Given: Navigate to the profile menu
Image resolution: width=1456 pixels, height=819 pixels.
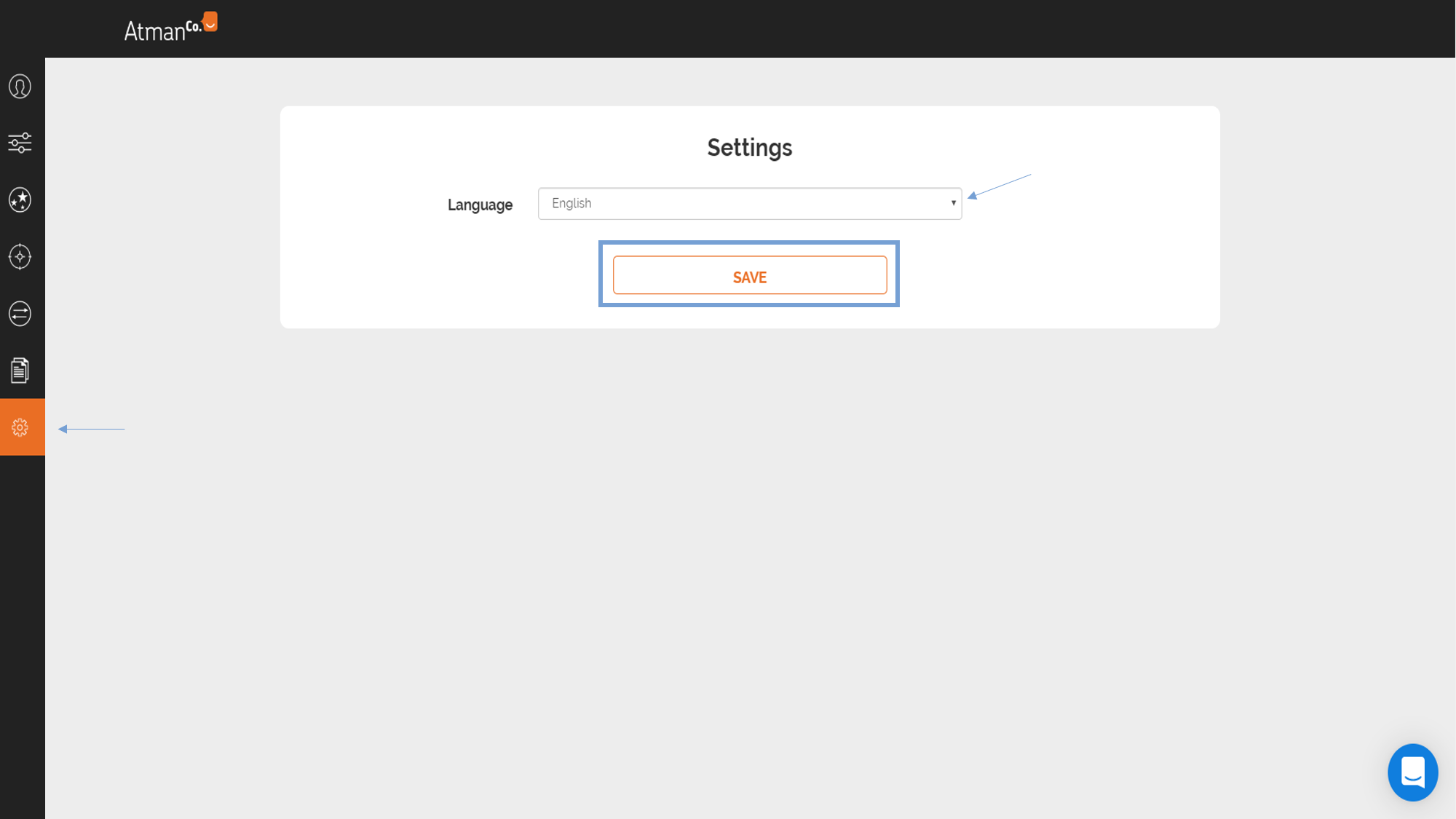Looking at the screenshot, I should pyautogui.click(x=20, y=87).
